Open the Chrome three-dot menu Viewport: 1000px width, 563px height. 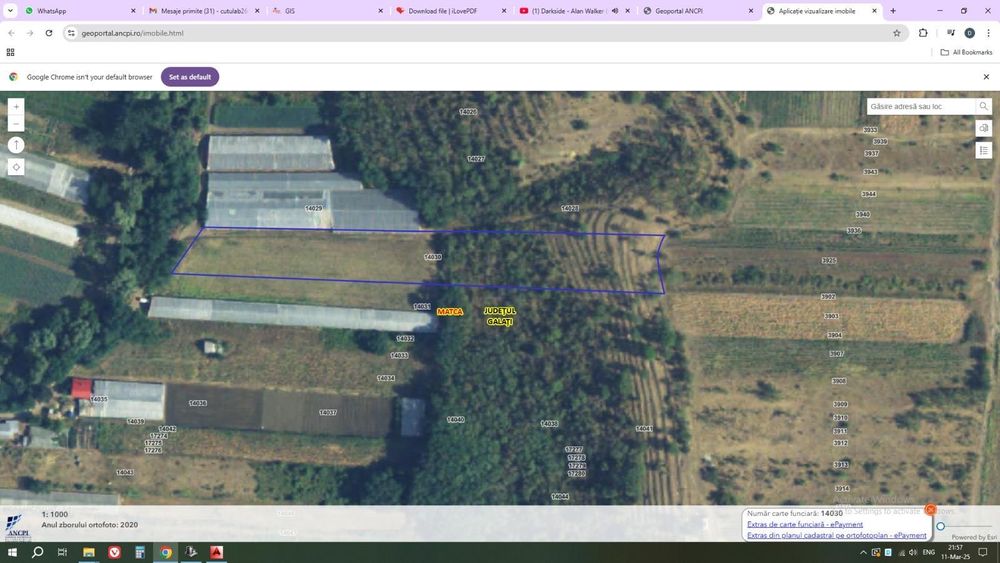988,33
